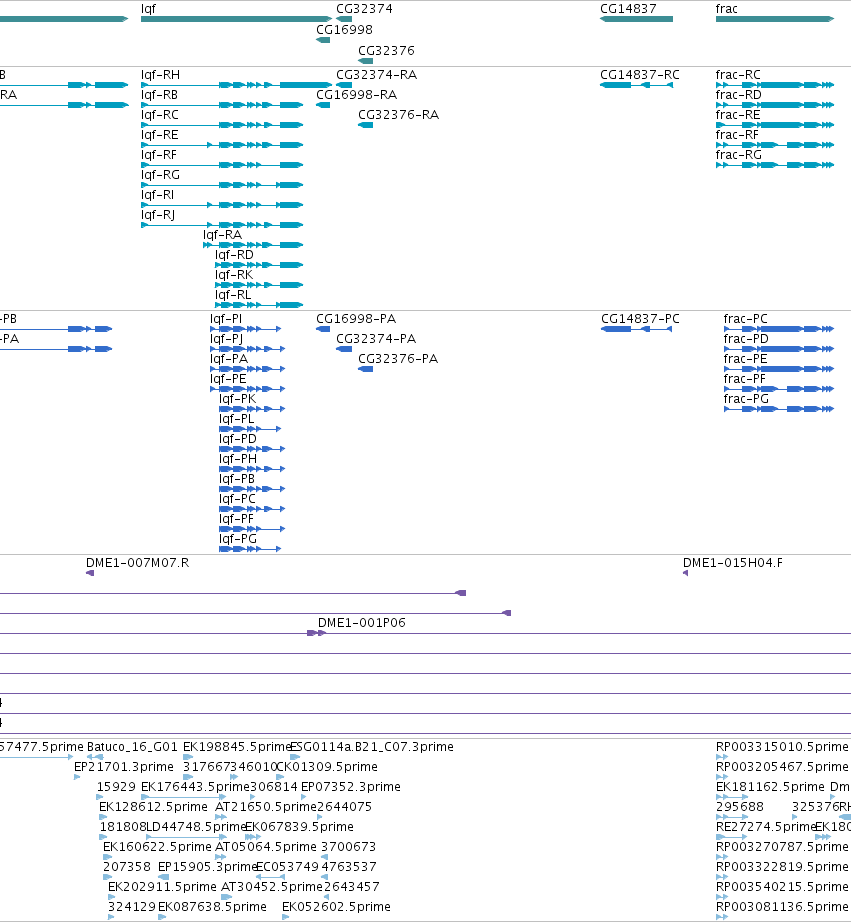Select the lqf-RE transcript label
Viewport: 851px width, 922px height.
(x=159, y=135)
